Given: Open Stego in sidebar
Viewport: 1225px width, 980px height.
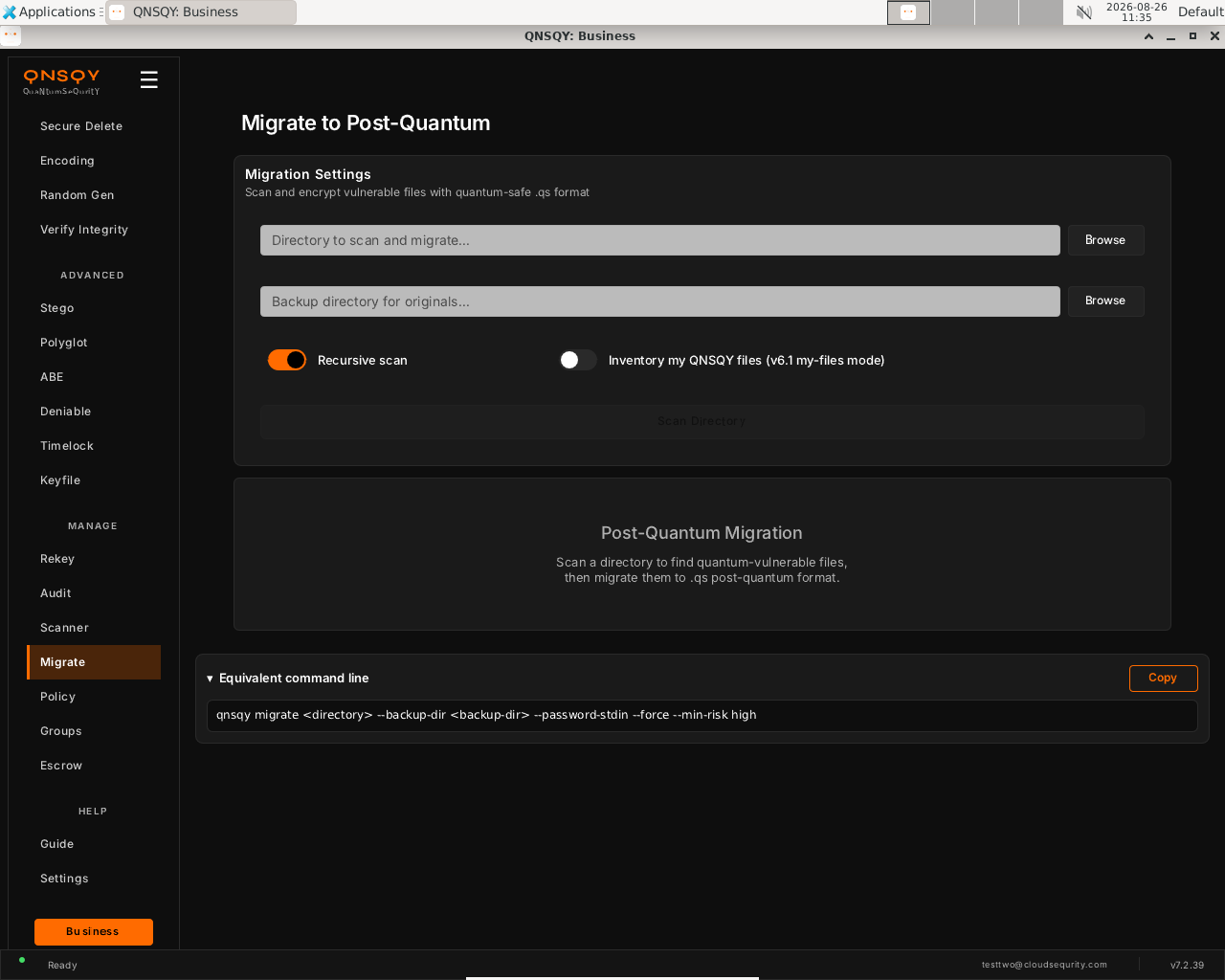Looking at the screenshot, I should [x=94, y=308].
